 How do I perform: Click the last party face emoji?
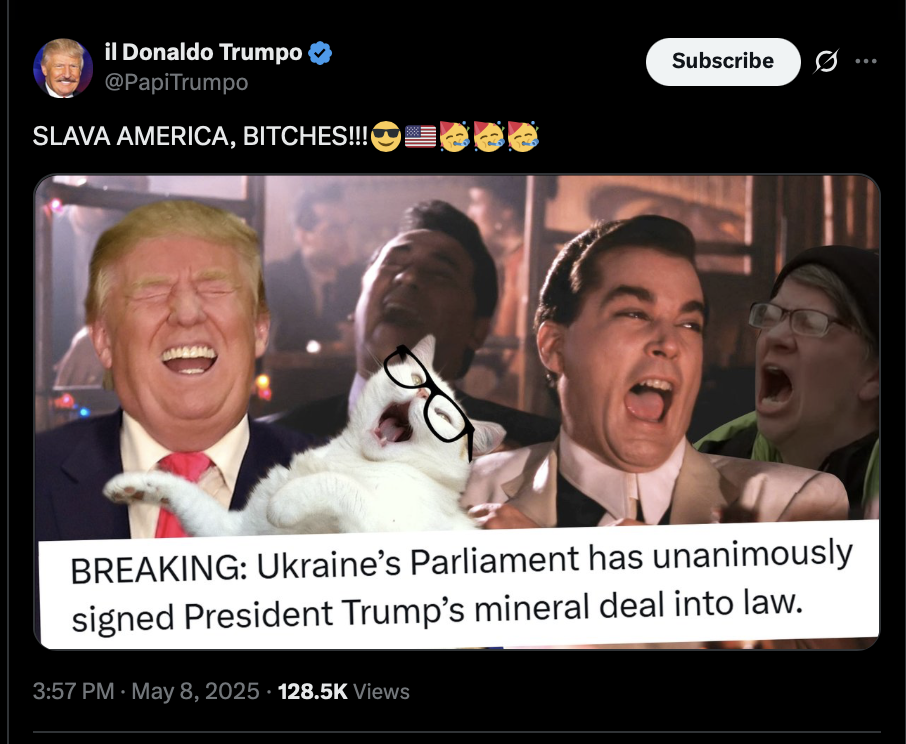pos(523,136)
